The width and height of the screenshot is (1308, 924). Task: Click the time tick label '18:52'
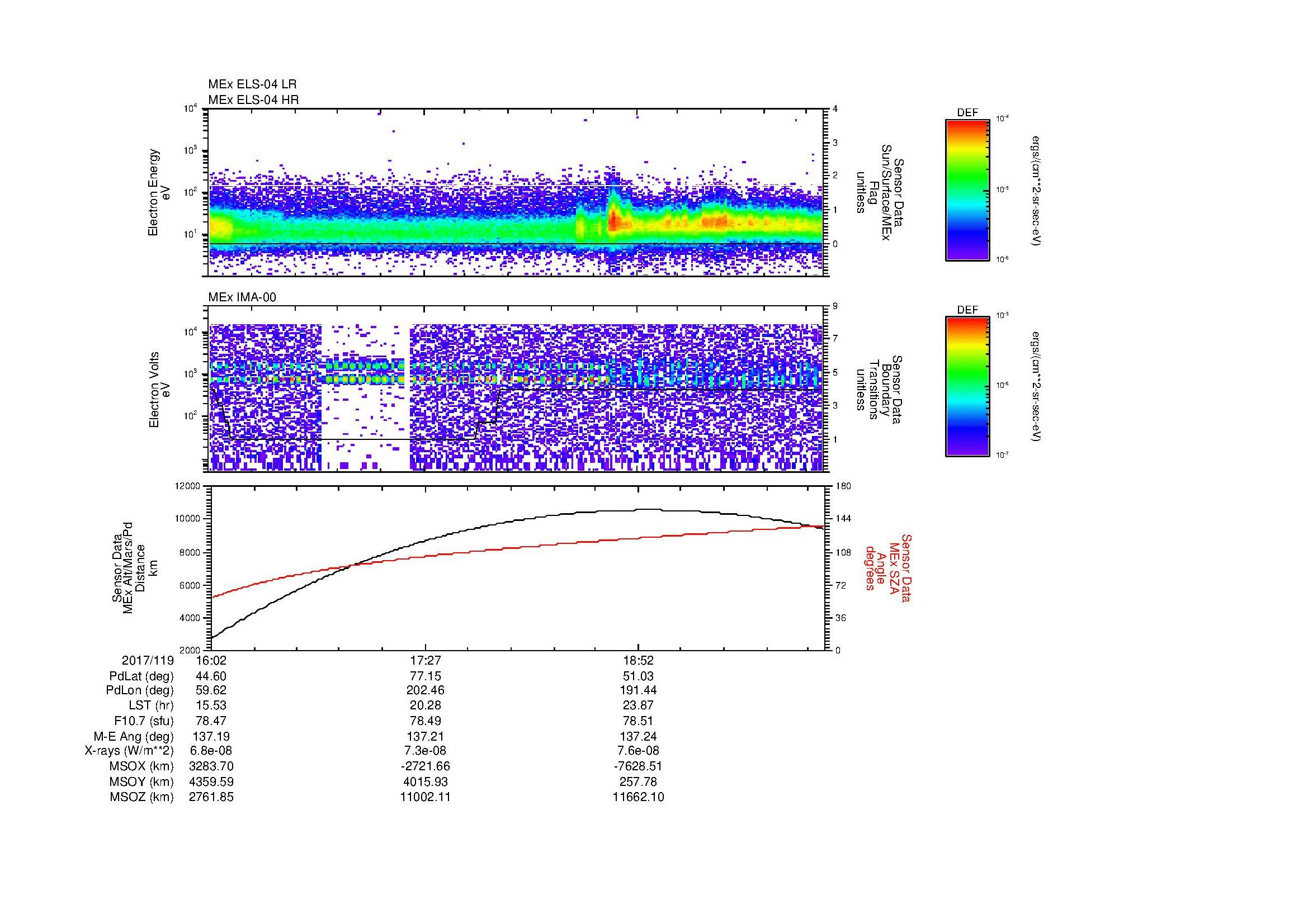[x=638, y=660]
